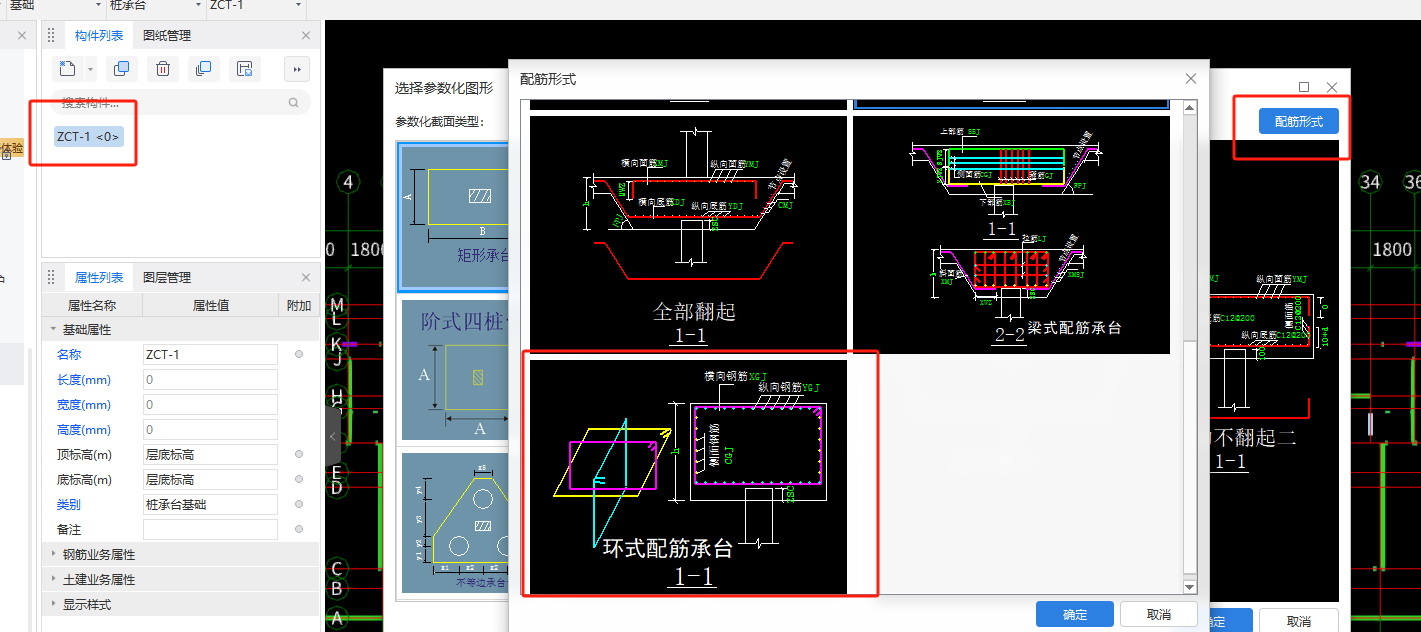This screenshot has width=1421, height=632.
Task: Click the panel collapse arrow handle
Action: coord(333,437)
